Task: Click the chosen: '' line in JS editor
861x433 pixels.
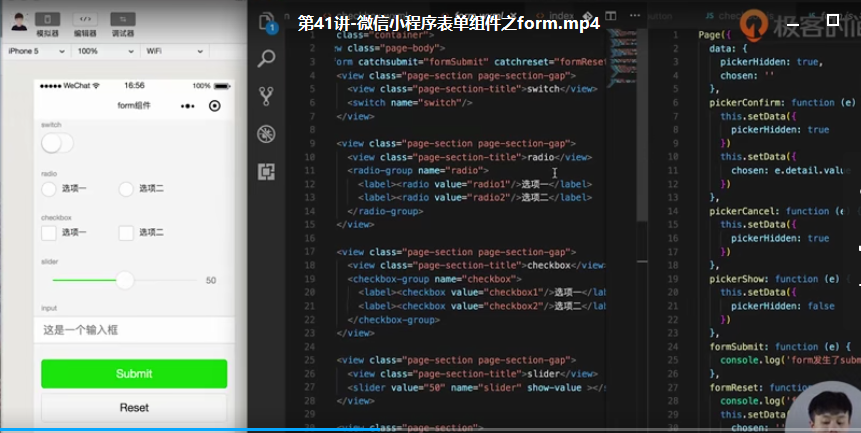Action: pyautogui.click(x=747, y=76)
